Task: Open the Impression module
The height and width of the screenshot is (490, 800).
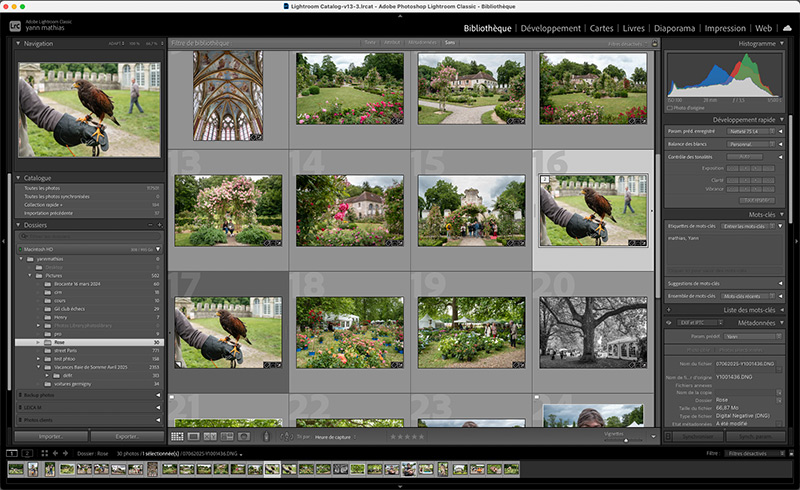Action: 725,28
